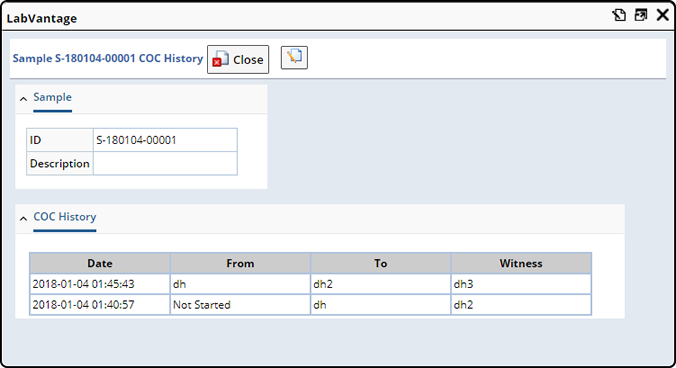Select the row dated 2018-01-04 01:45:43
The image size is (676, 368).
(x=310, y=284)
